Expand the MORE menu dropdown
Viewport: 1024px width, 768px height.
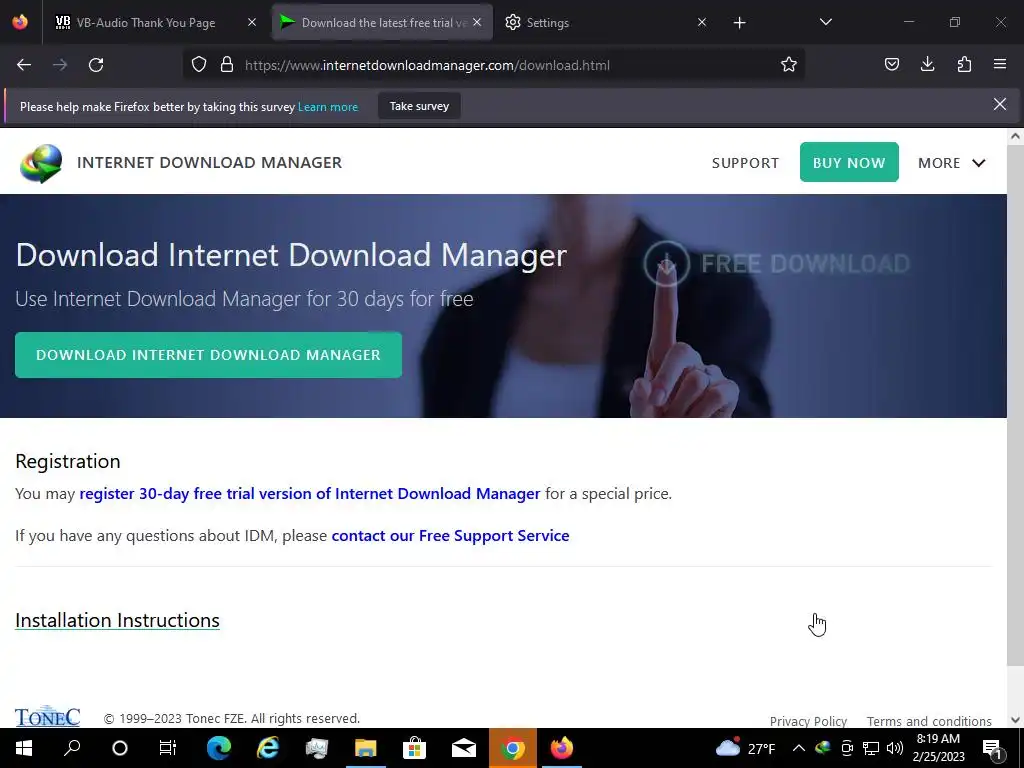952,163
